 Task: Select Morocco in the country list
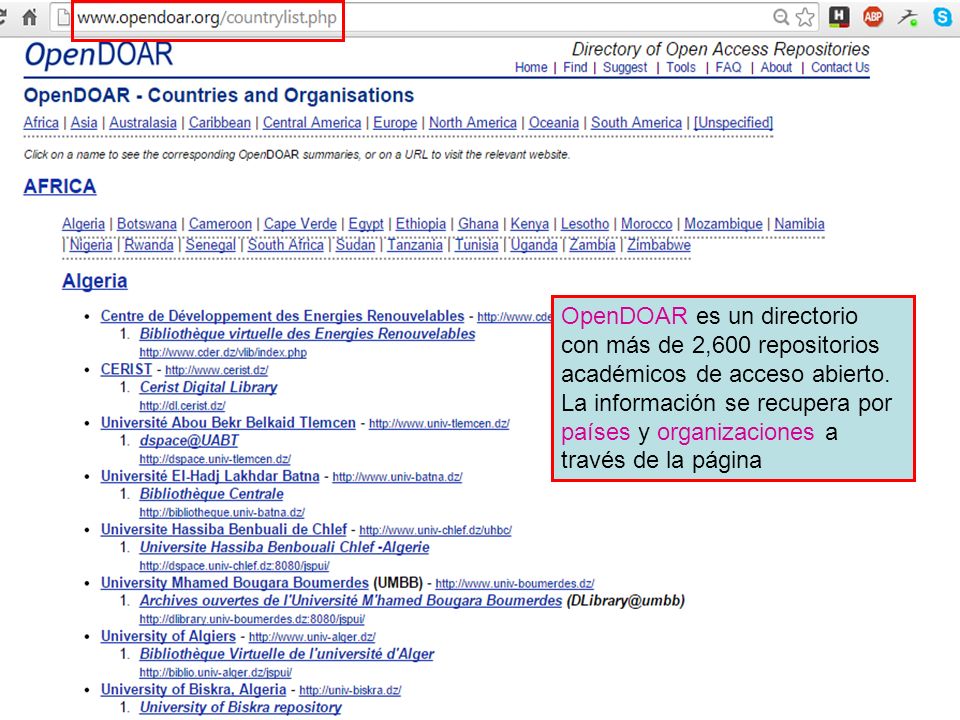(x=647, y=223)
